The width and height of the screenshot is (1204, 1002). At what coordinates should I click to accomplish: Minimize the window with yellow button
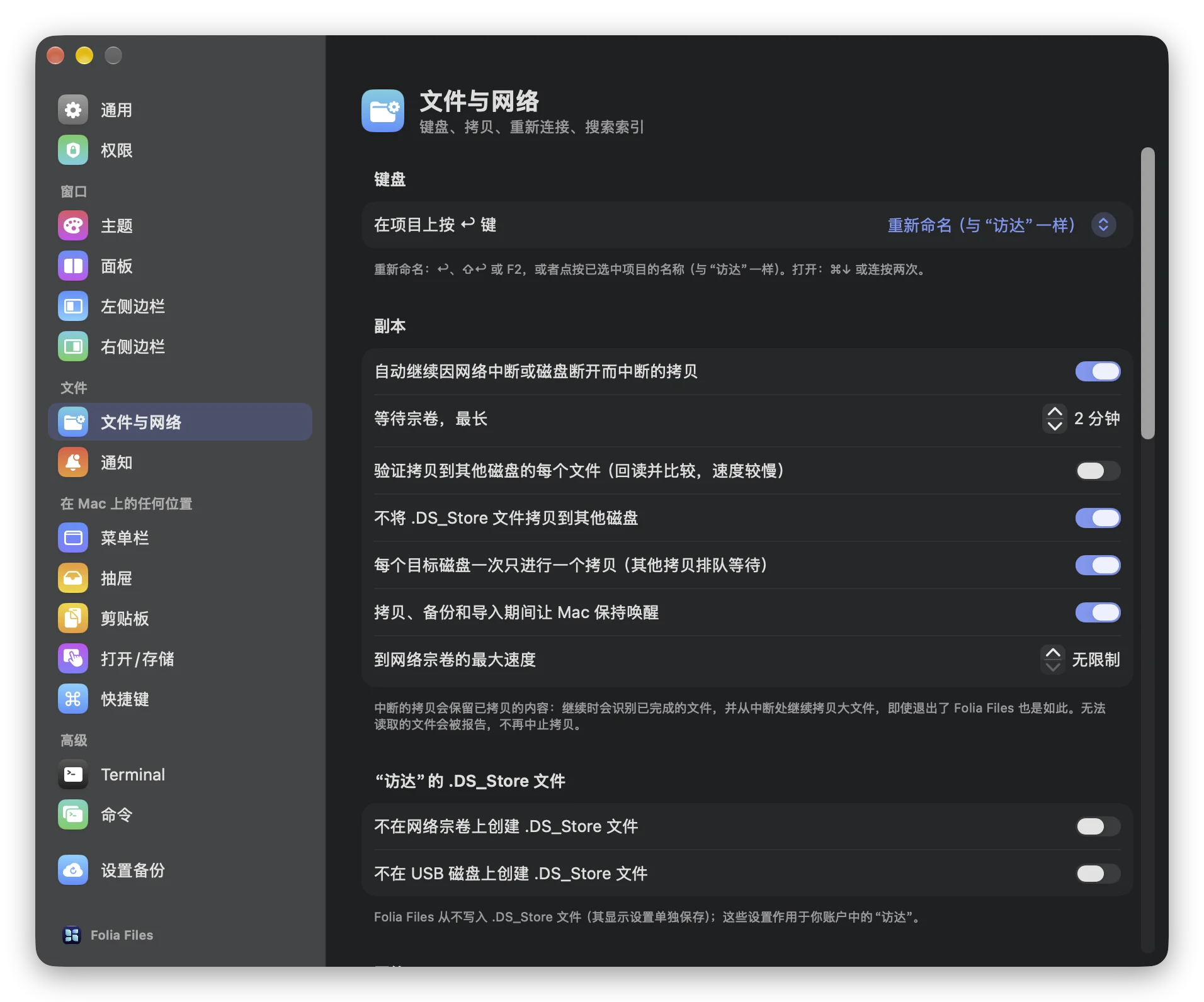pos(84,55)
